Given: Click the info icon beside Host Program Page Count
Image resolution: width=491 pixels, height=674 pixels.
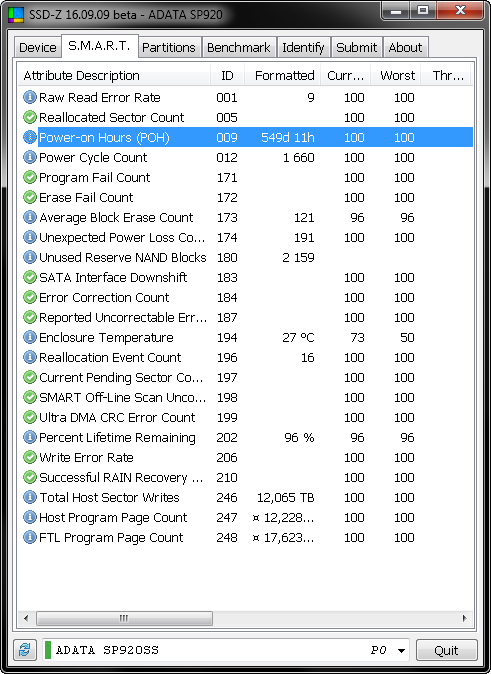Looking at the screenshot, I should click(x=30, y=517).
